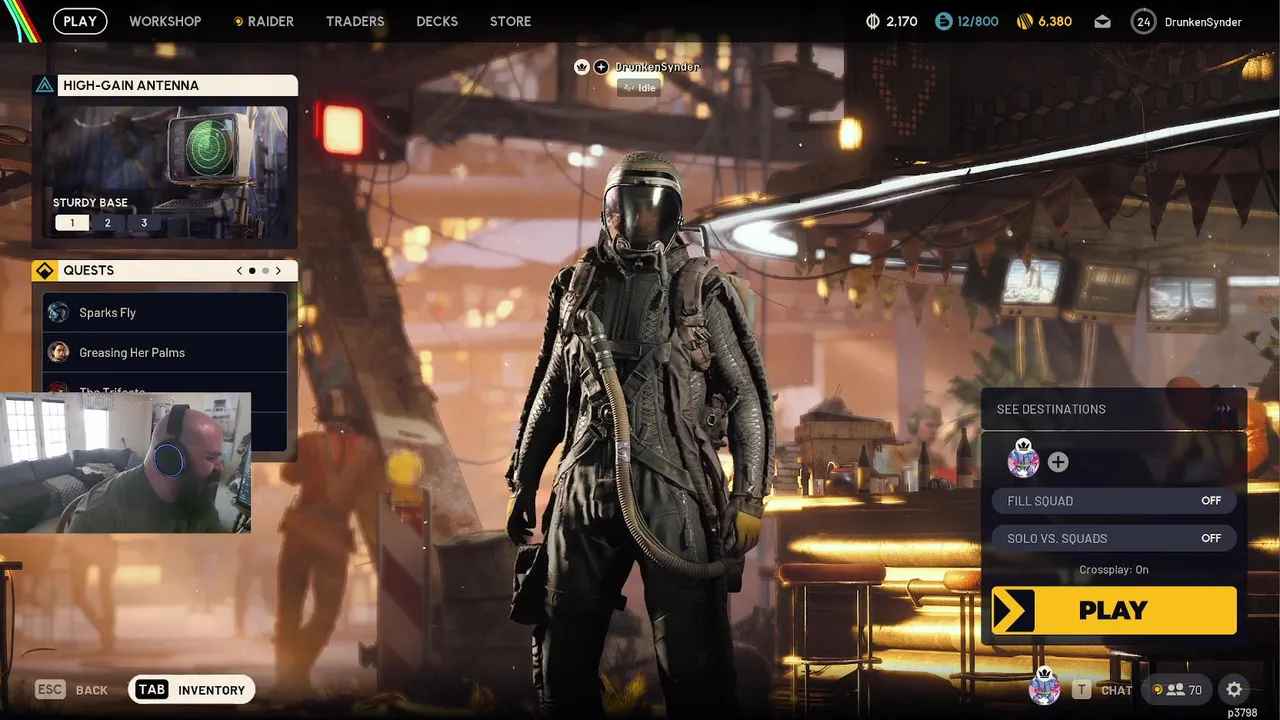Click the gold currency icon showing 6,380
The width and height of the screenshot is (1280, 720).
(x=1024, y=22)
